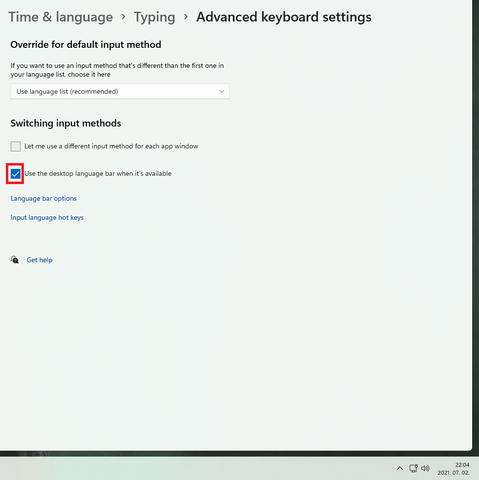This screenshot has height=480, width=479.
Task: Open the network icon in taskbar
Action: click(413, 468)
